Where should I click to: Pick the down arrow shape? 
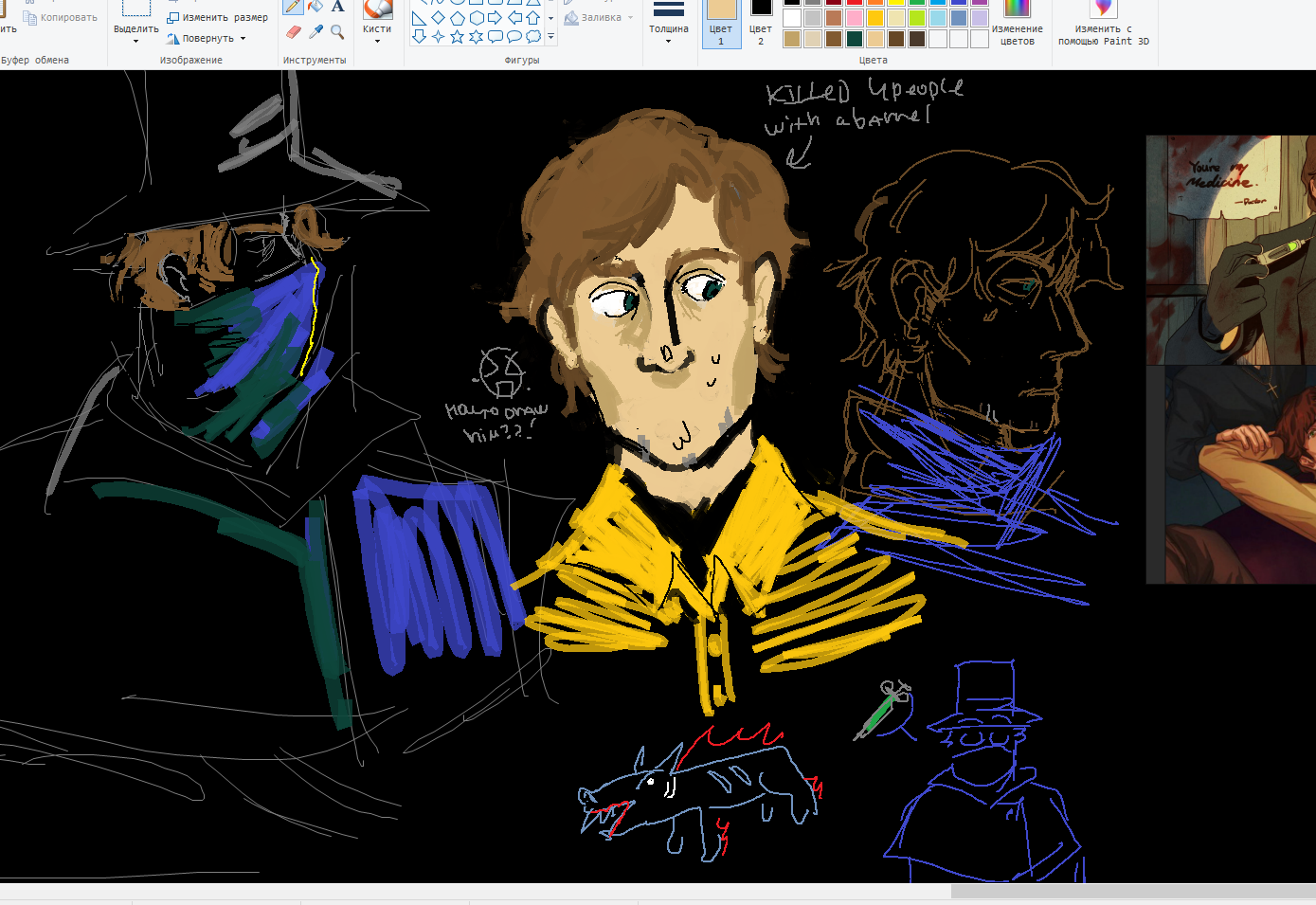[419, 37]
